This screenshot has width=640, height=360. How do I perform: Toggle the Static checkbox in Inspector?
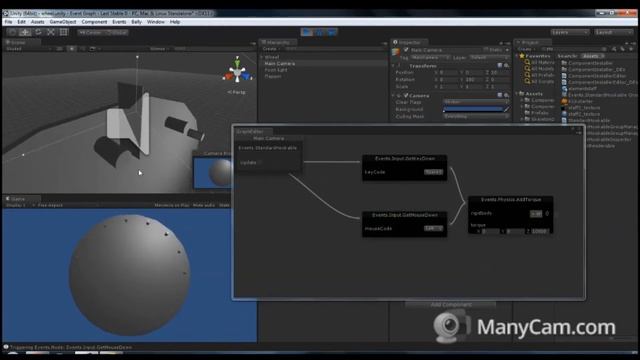click(486, 50)
